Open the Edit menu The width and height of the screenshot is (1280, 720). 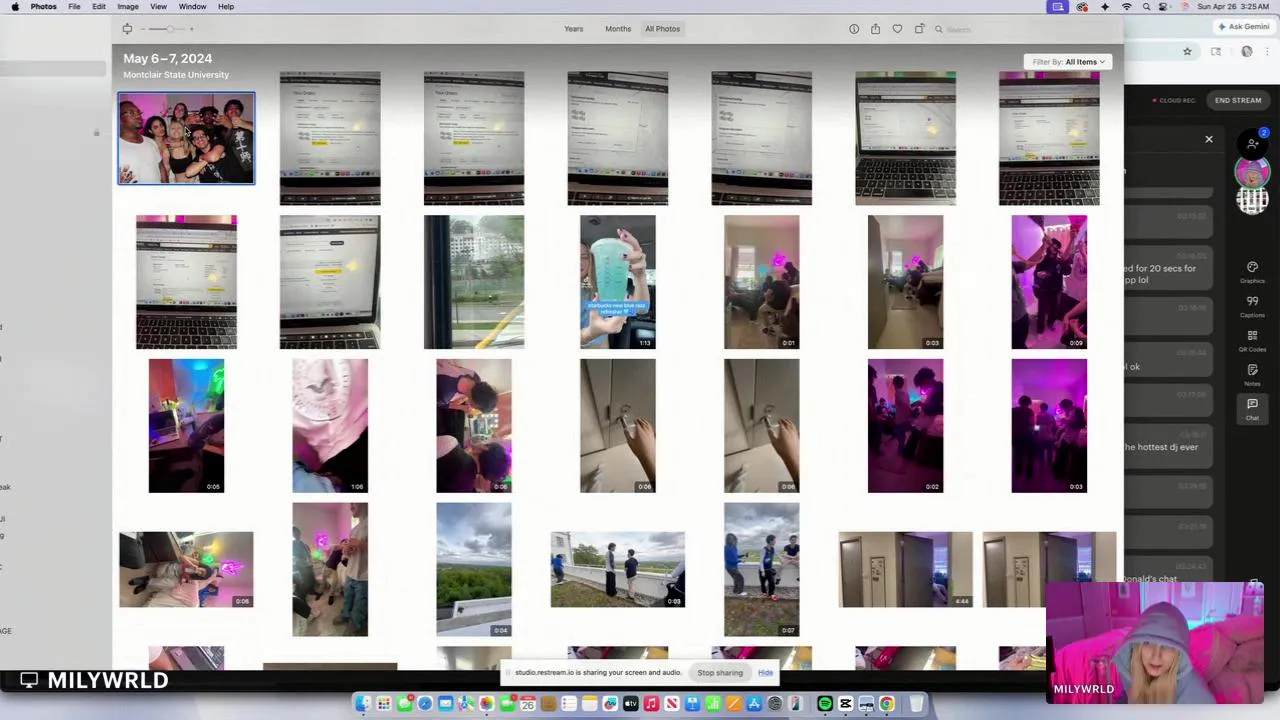click(99, 7)
